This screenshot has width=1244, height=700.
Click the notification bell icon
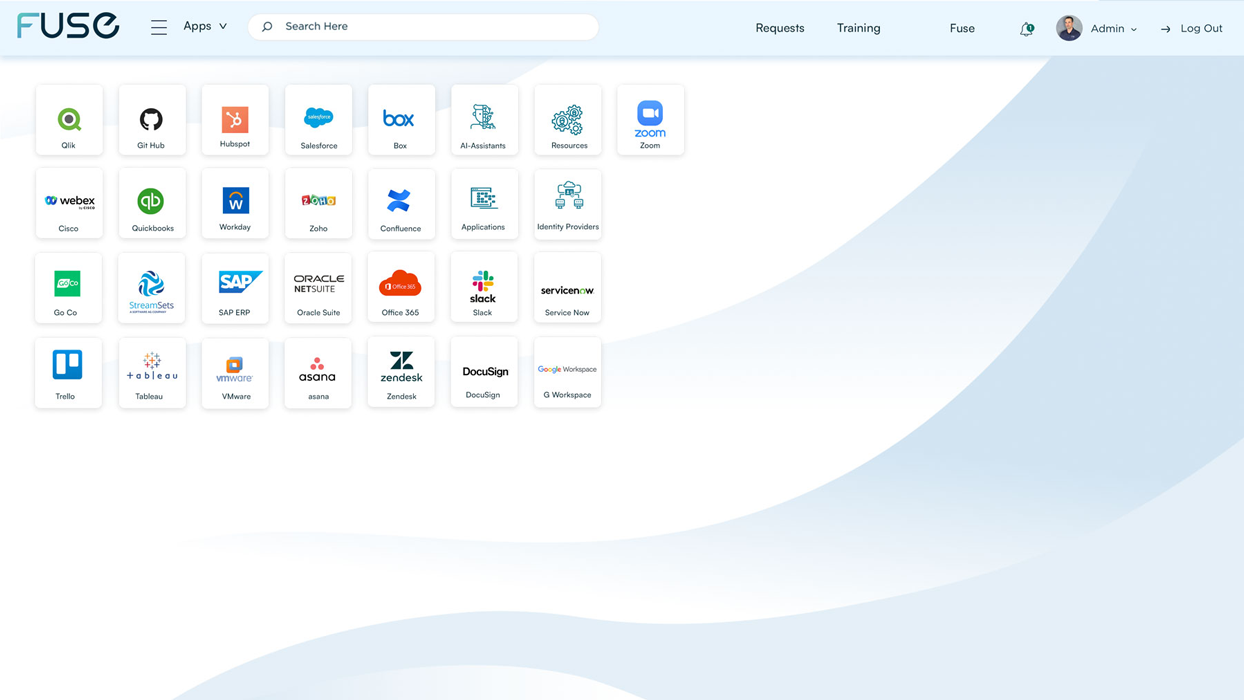(1026, 29)
